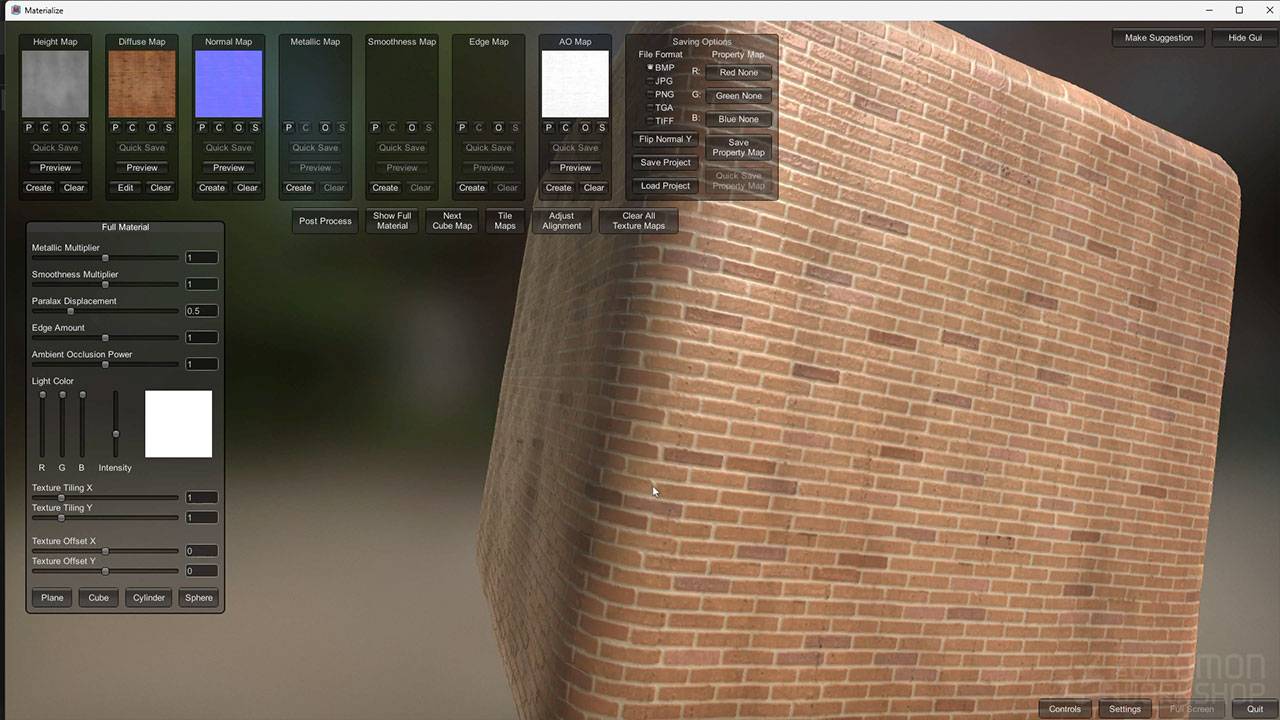Image resolution: width=1280 pixels, height=720 pixels.
Task: Click the S button under Height Map
Action: [x=82, y=128]
